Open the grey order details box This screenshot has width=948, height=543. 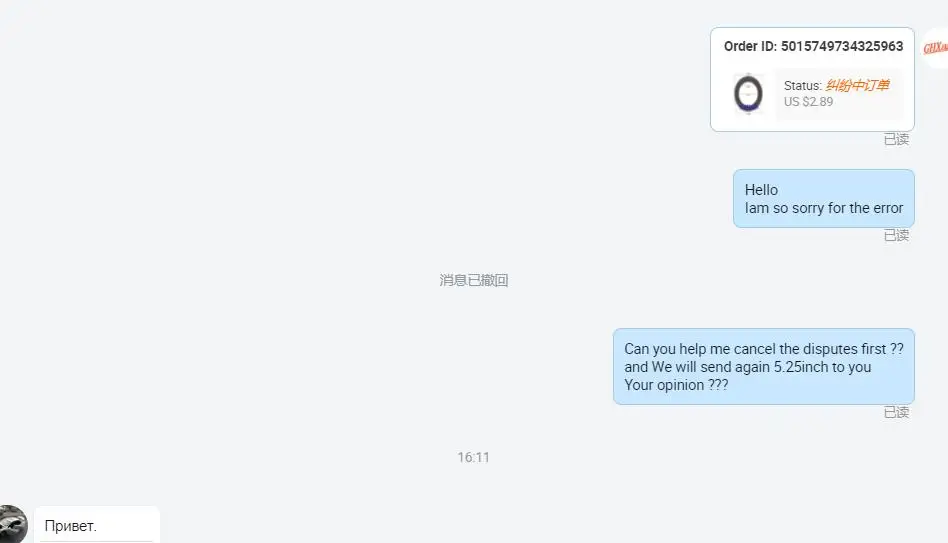840,94
